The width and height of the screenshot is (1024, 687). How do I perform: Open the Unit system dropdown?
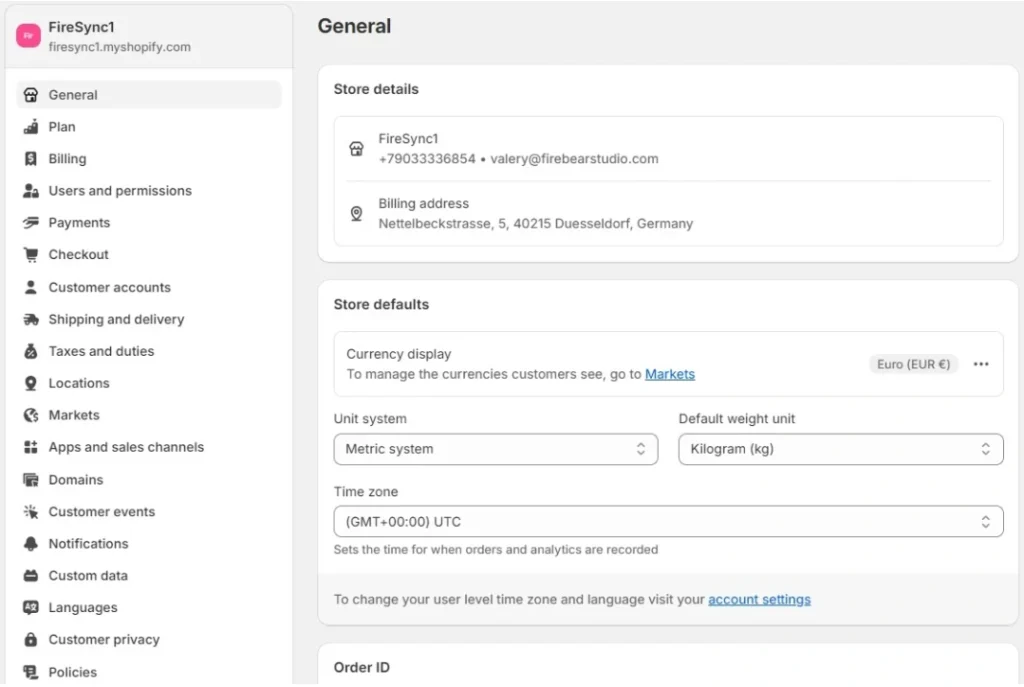click(x=495, y=449)
